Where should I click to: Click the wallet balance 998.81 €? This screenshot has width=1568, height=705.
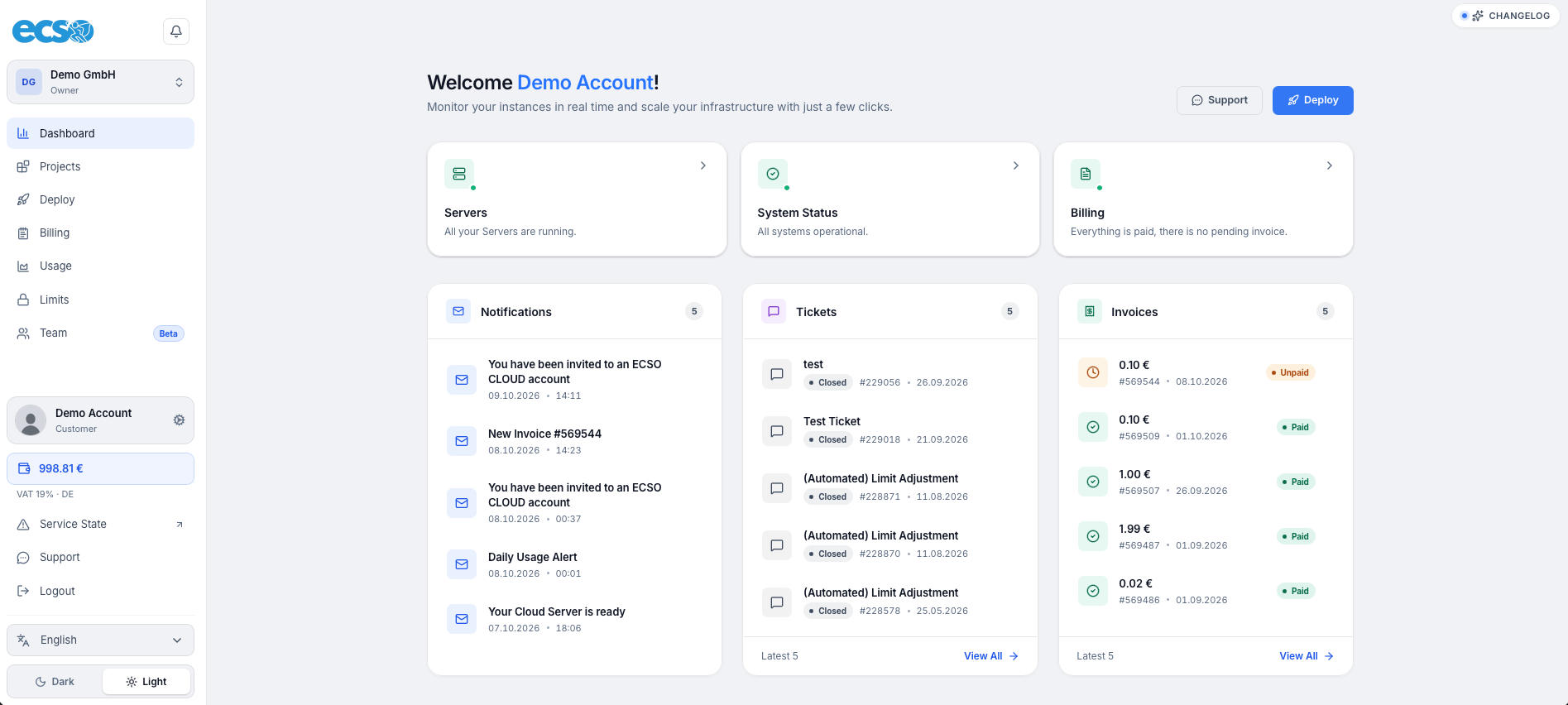[100, 468]
